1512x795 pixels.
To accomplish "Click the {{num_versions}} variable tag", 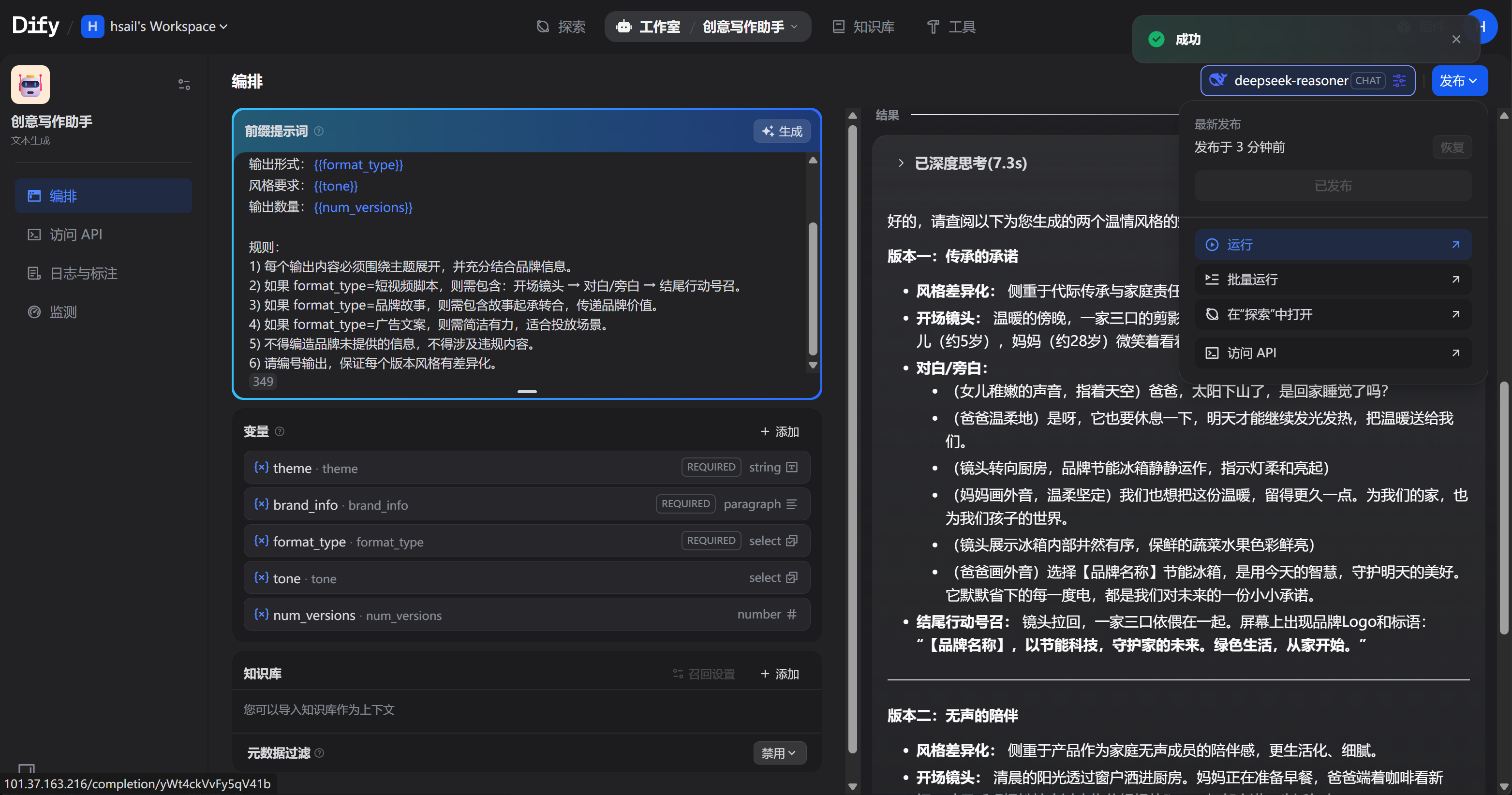I will (x=363, y=207).
